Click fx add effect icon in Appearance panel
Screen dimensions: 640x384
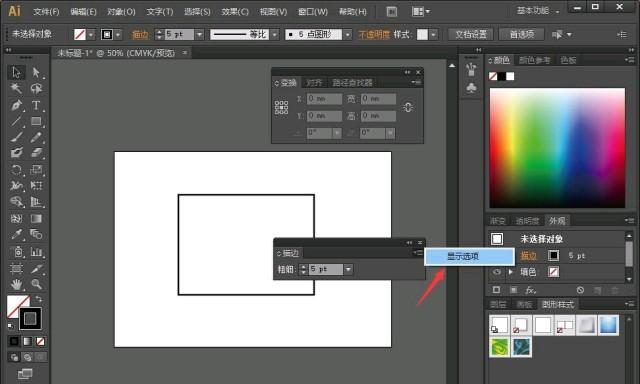coord(531,290)
